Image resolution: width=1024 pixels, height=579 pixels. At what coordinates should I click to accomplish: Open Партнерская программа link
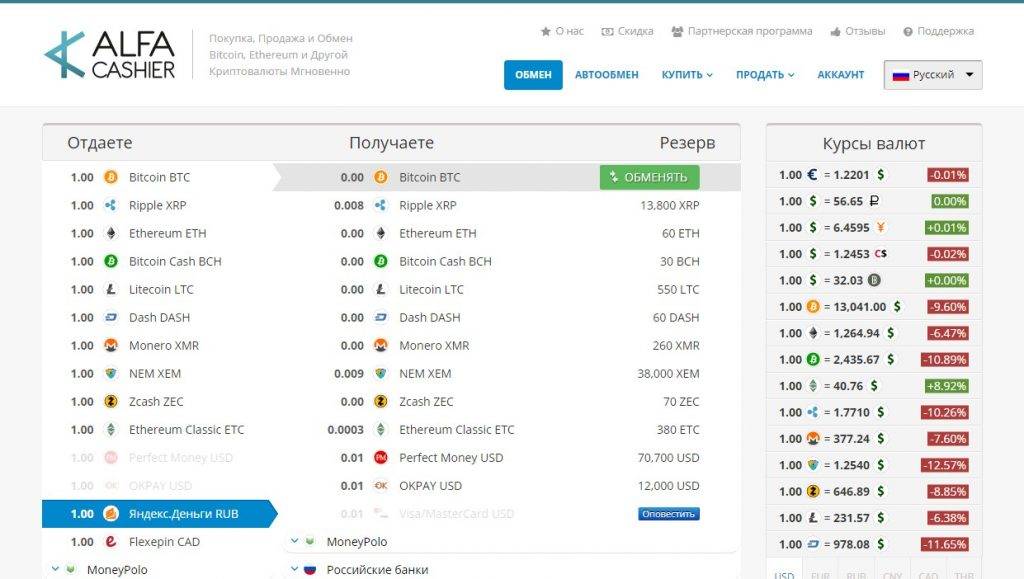click(743, 31)
